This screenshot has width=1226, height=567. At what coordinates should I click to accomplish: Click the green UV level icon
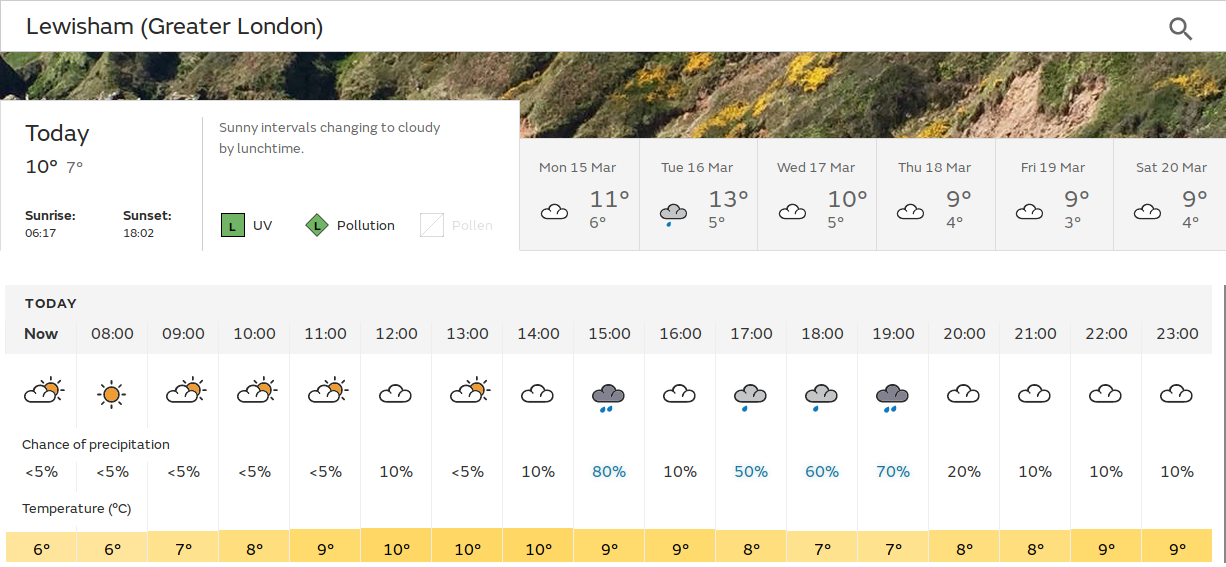click(232, 225)
